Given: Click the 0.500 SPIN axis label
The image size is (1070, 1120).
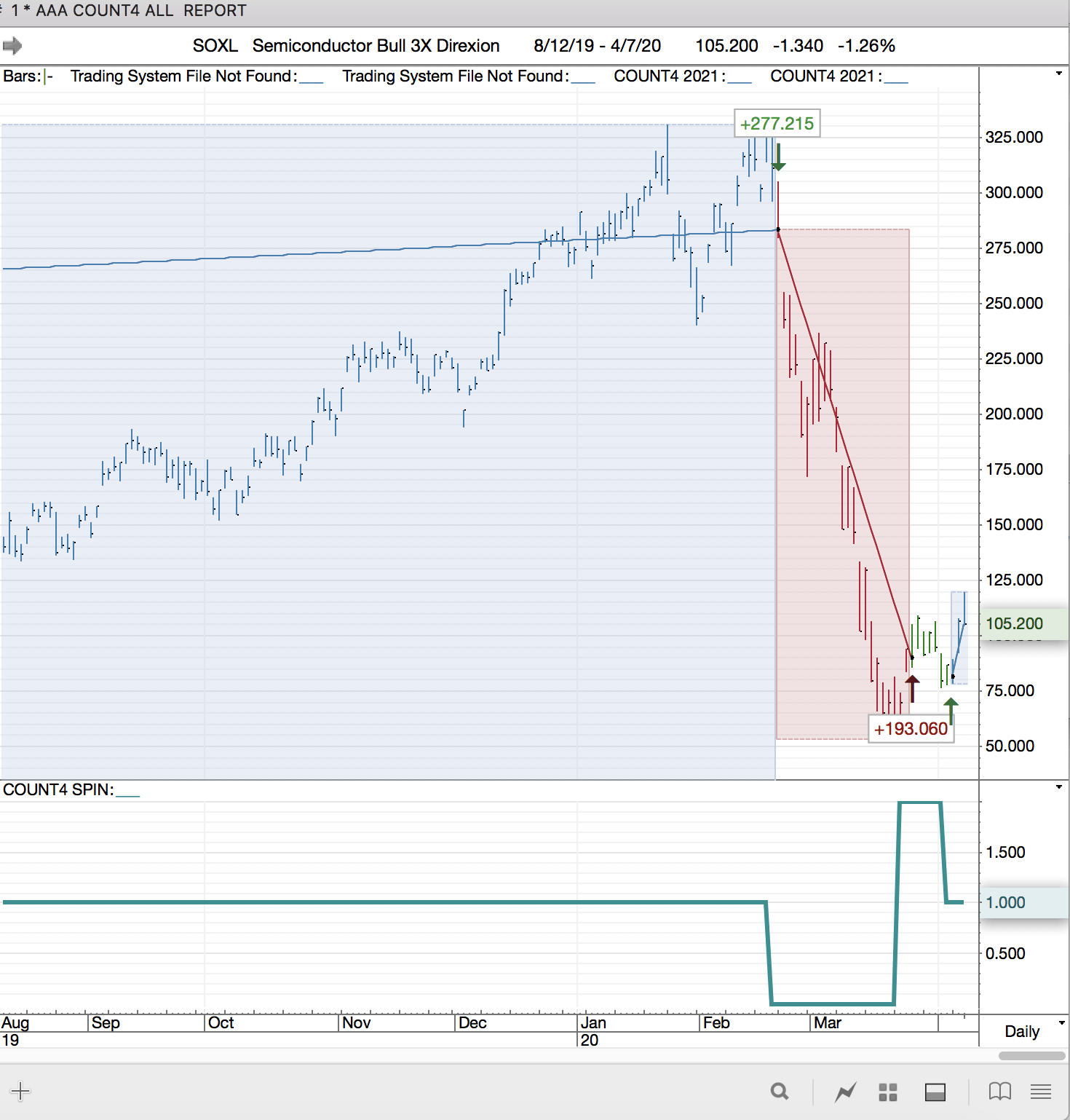Looking at the screenshot, I should tap(1005, 953).
